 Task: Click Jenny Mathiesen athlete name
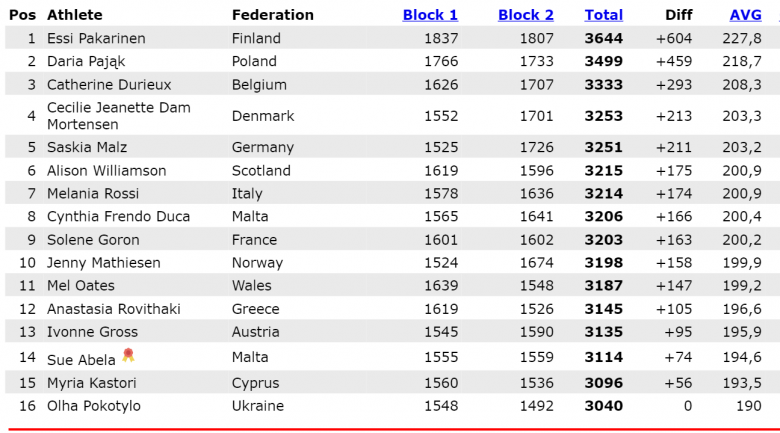tap(103, 263)
